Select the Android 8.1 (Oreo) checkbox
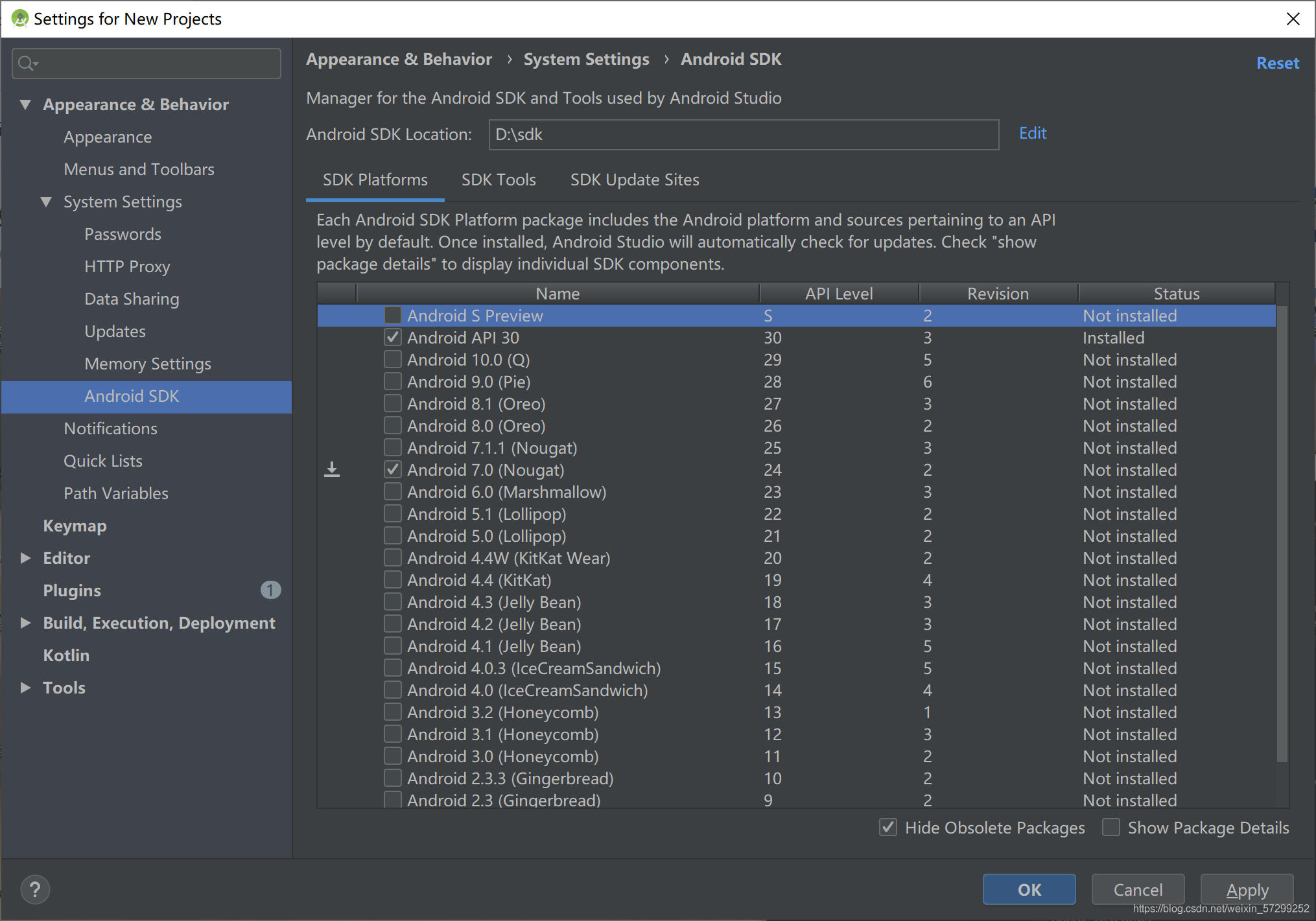Image resolution: width=1316 pixels, height=921 pixels. coord(392,404)
